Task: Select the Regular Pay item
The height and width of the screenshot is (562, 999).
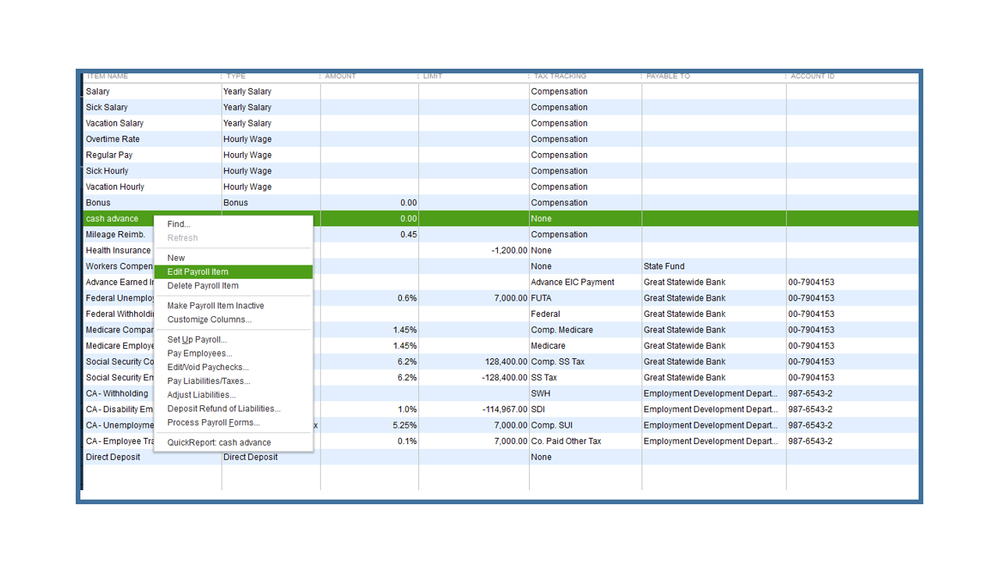Action: pyautogui.click(x=109, y=155)
